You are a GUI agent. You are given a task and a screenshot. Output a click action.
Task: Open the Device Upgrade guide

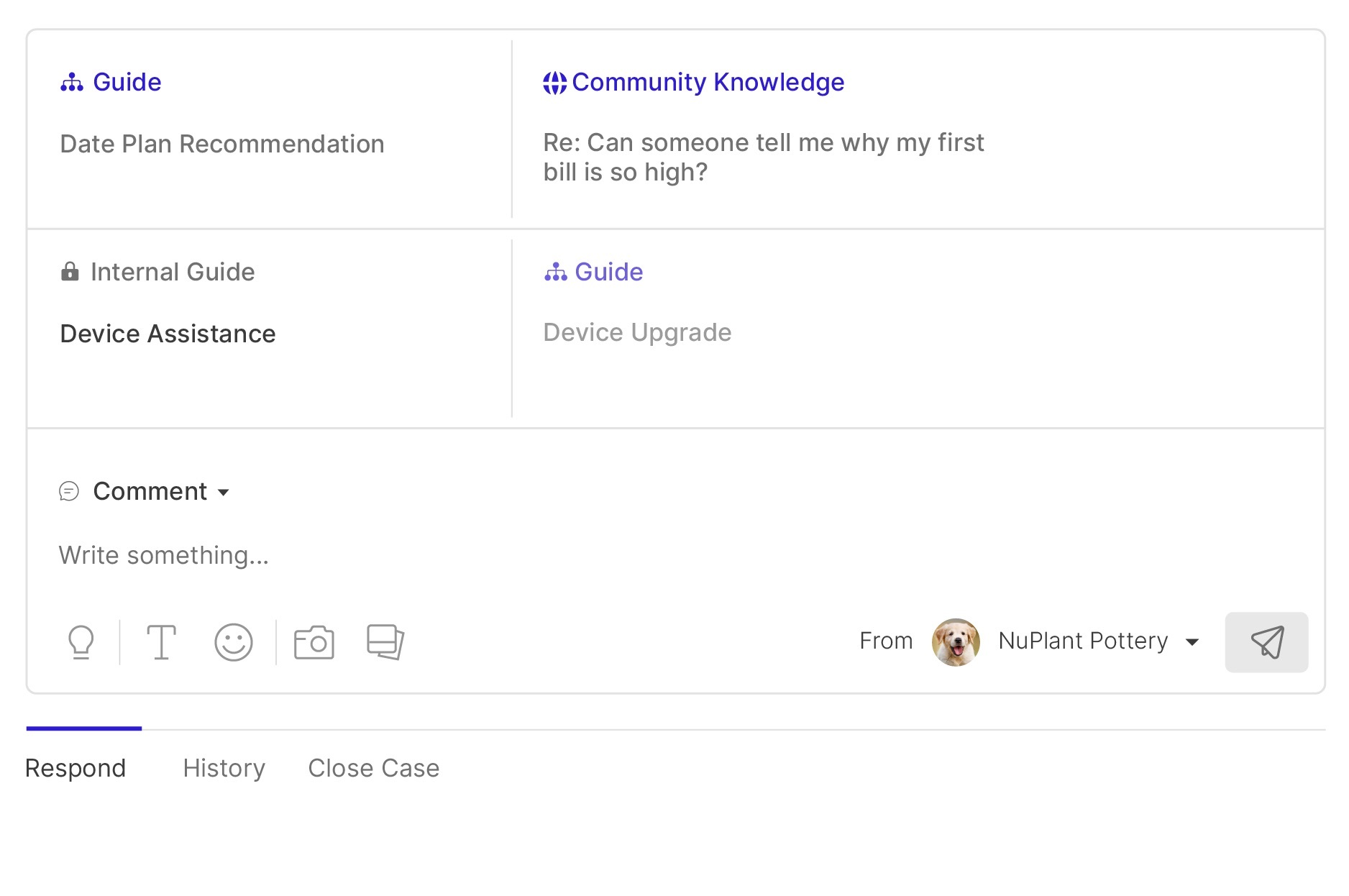638,332
